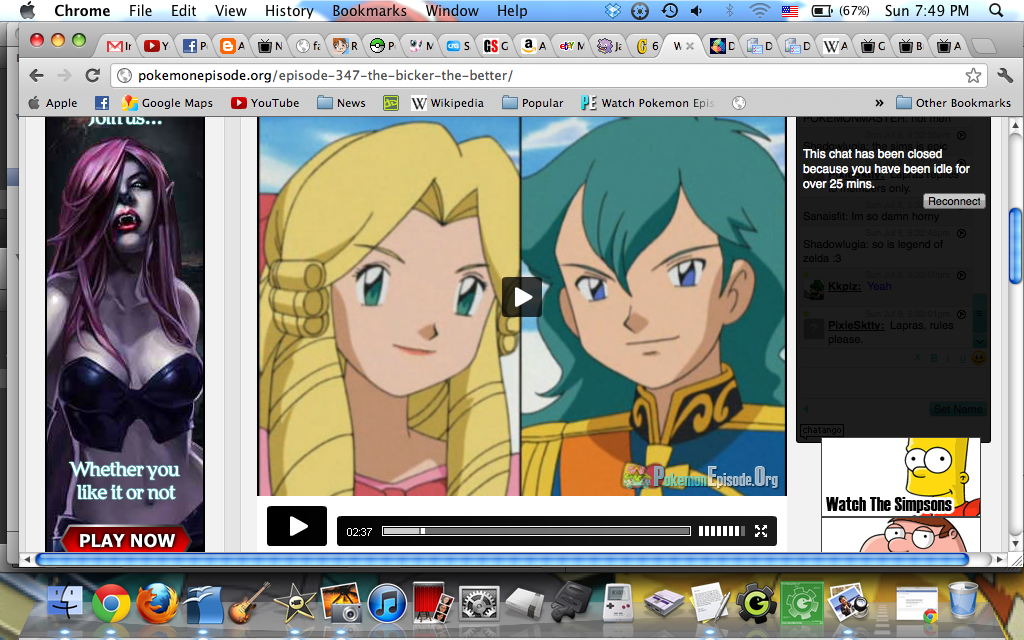Open the Apple bookmark
This screenshot has height=640, width=1024.
coord(53,103)
